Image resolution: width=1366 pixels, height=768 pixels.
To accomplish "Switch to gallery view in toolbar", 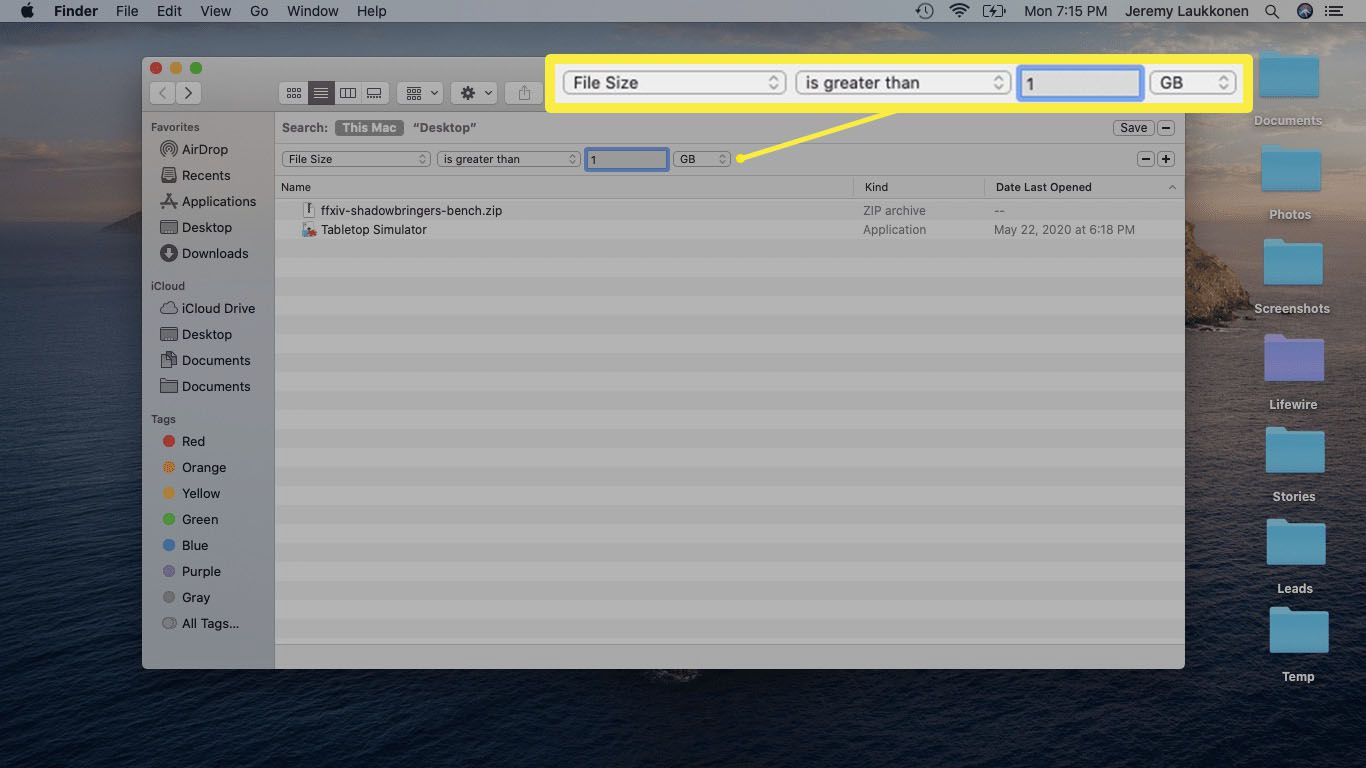I will [x=374, y=93].
